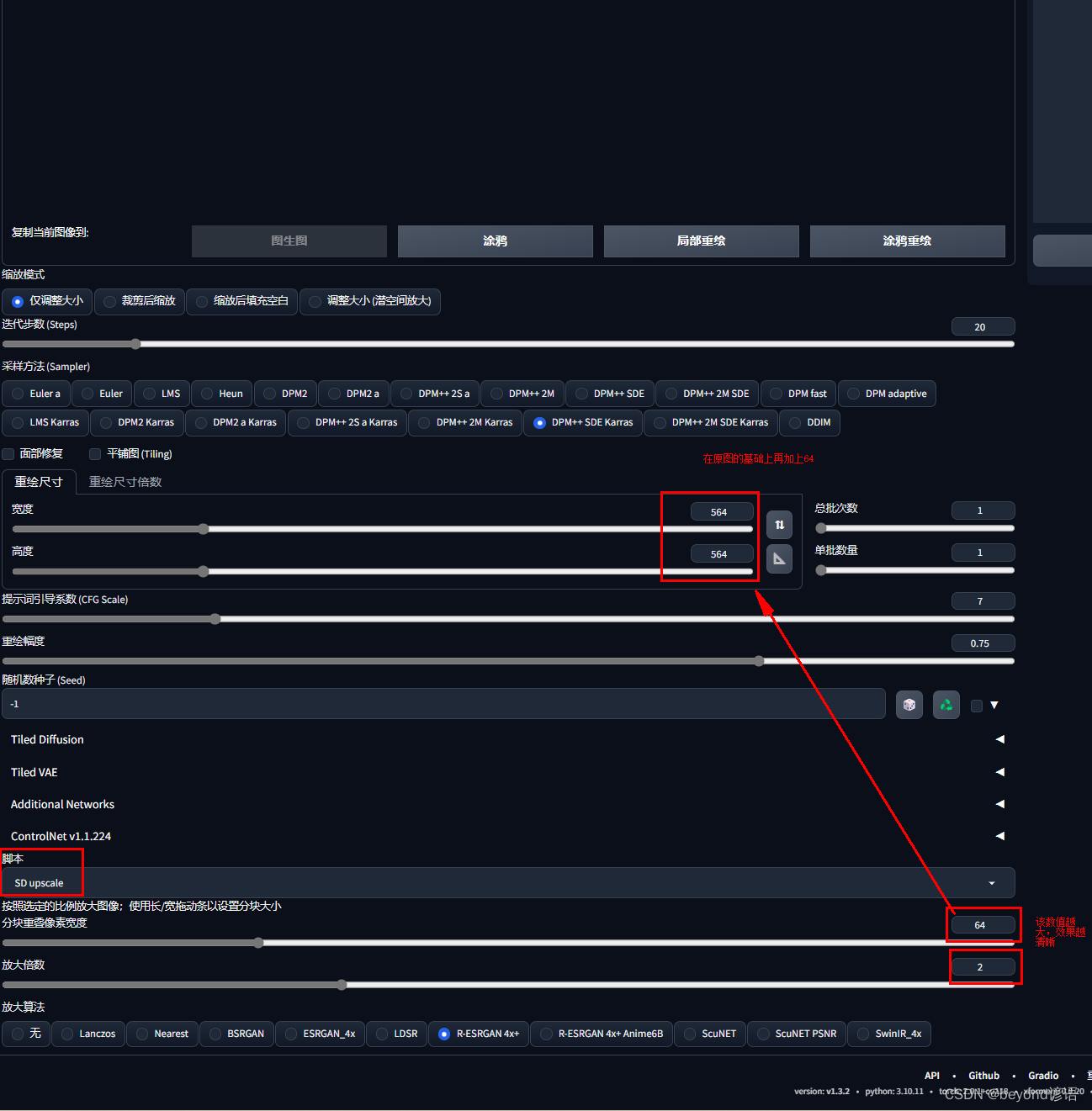Enable 面部修复 checkbox
The image size is (1092, 1111).
[8, 454]
